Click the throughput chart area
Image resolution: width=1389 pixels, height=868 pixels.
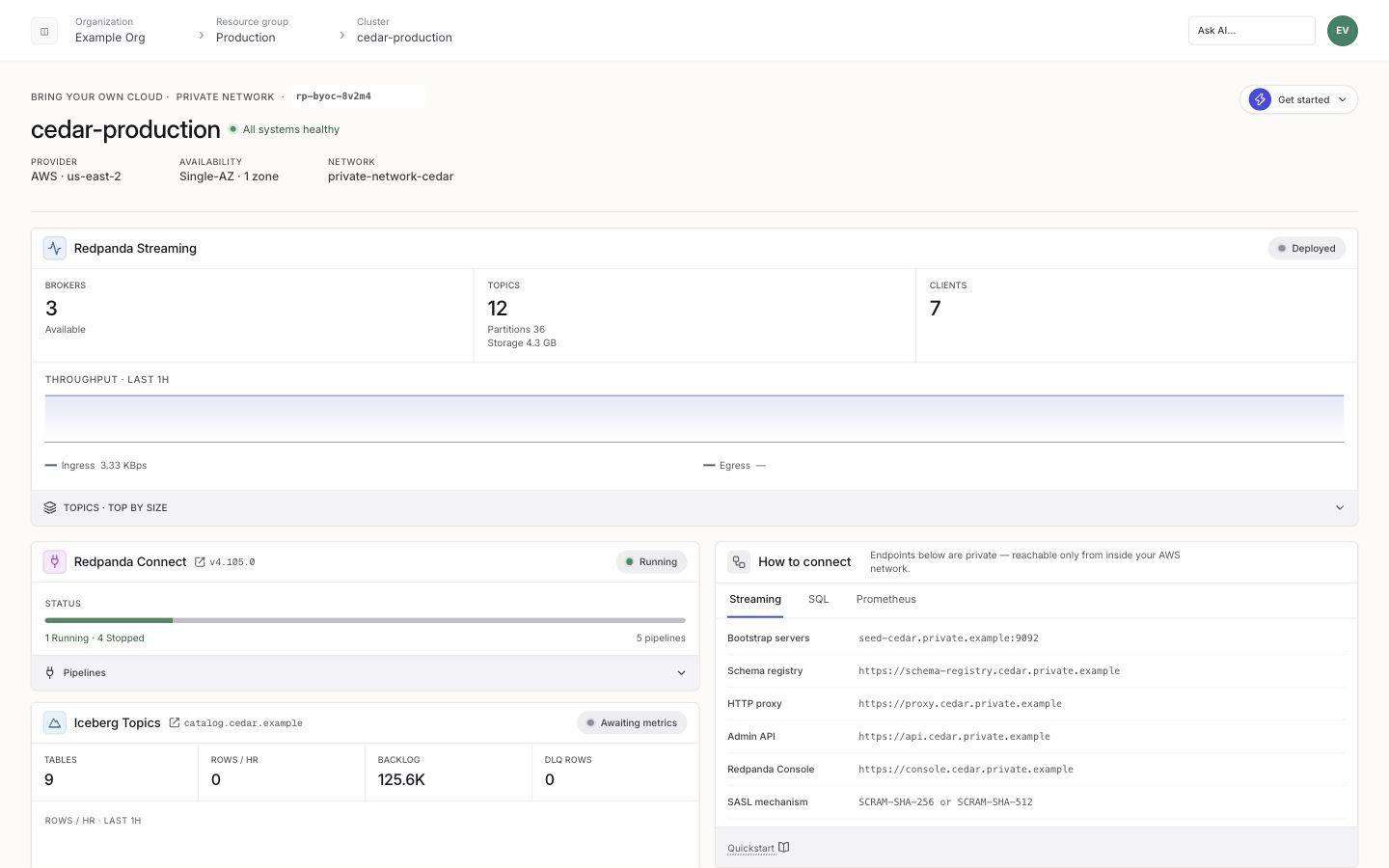[x=694, y=419]
